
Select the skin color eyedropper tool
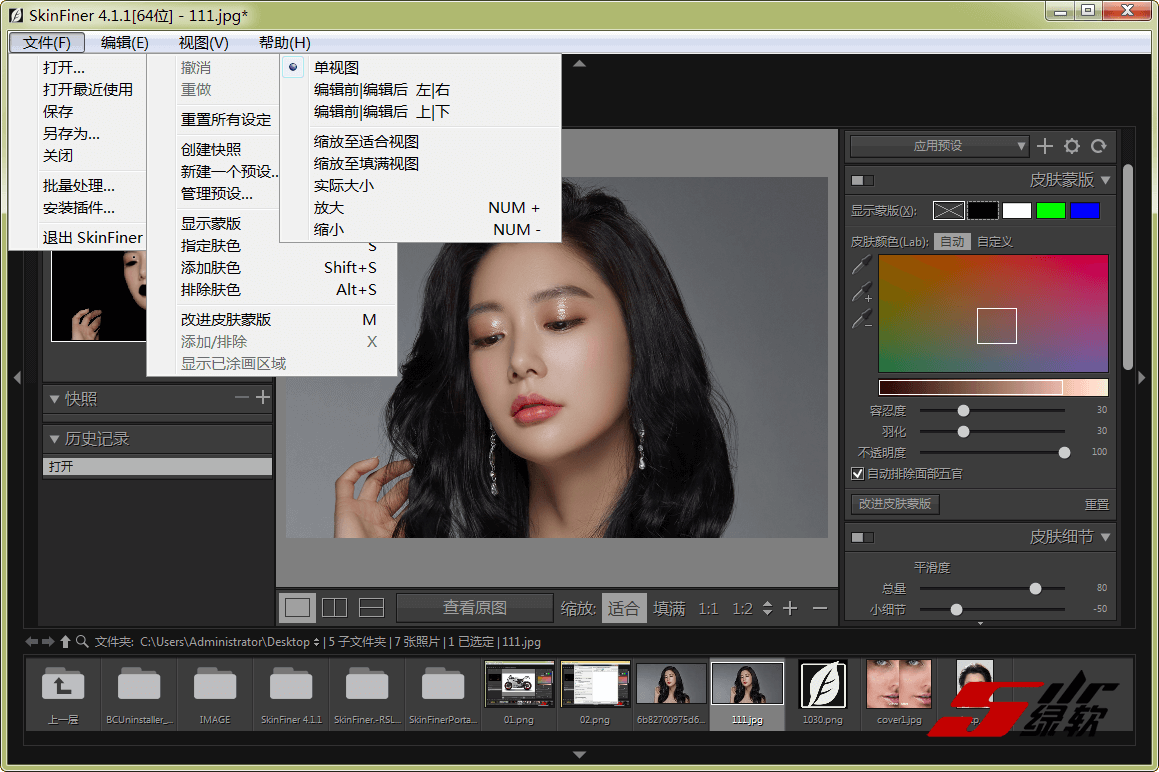(861, 266)
